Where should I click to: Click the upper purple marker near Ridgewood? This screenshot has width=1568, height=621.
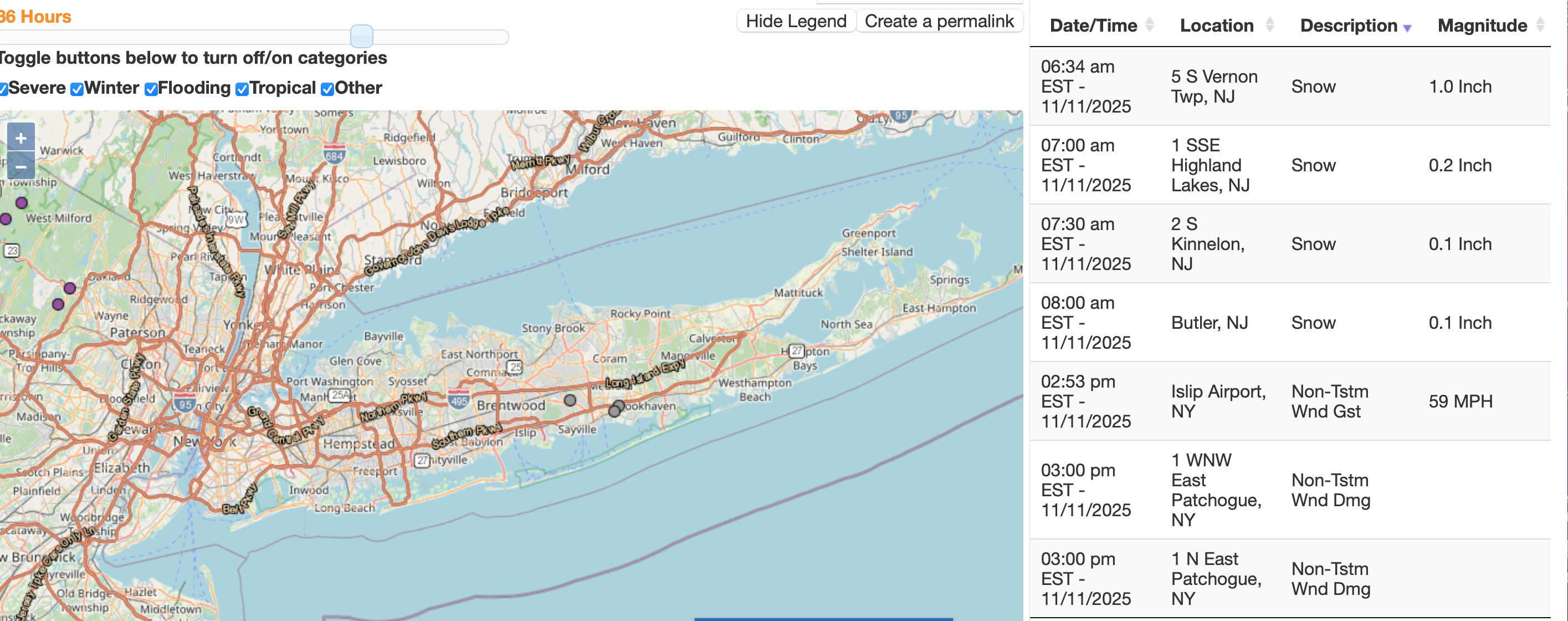pyautogui.click(x=70, y=288)
